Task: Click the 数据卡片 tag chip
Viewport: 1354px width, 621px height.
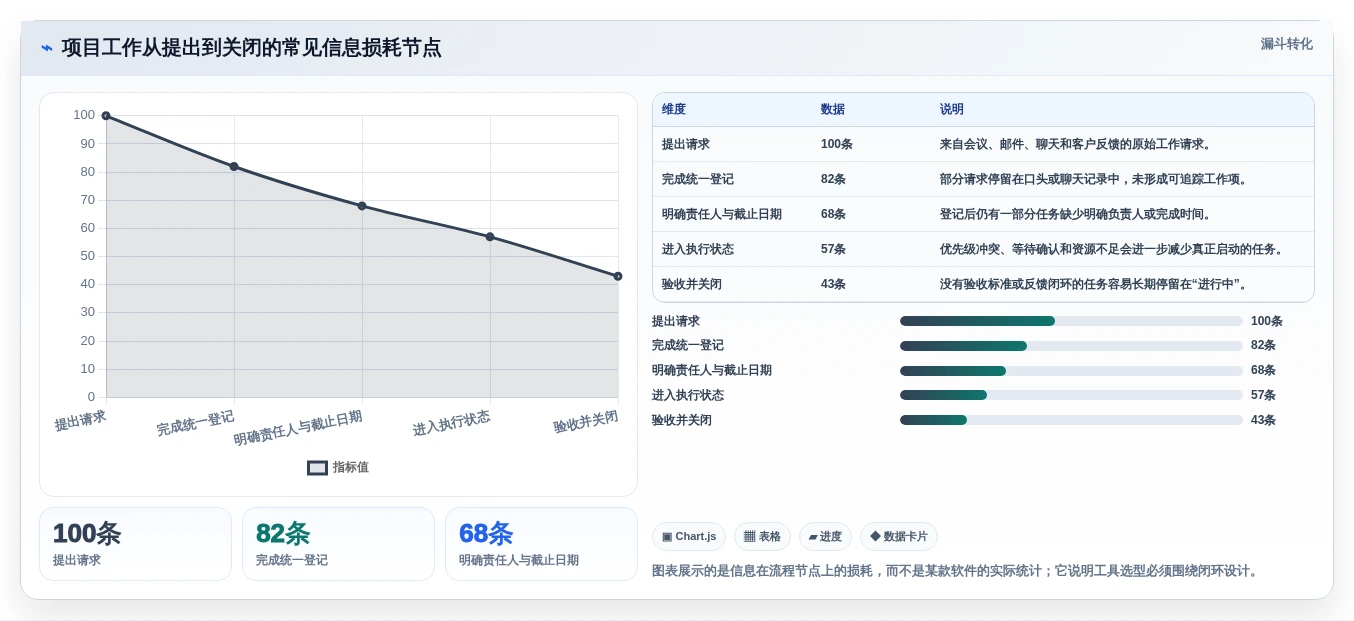Action: click(899, 537)
